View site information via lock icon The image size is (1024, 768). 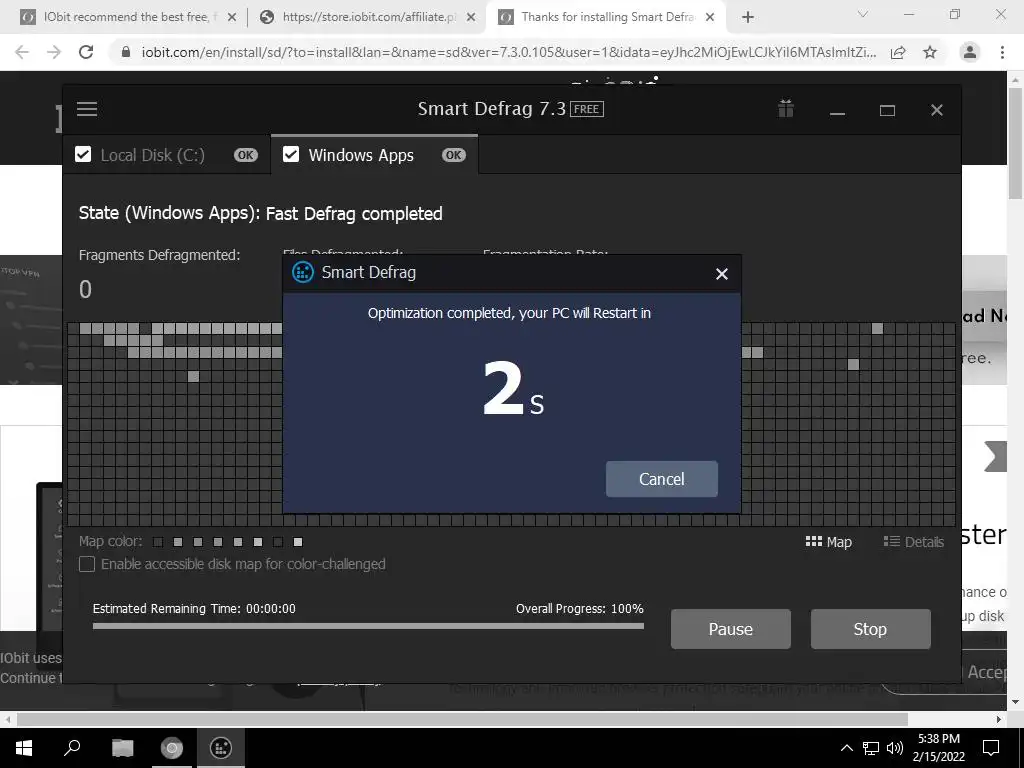click(126, 52)
